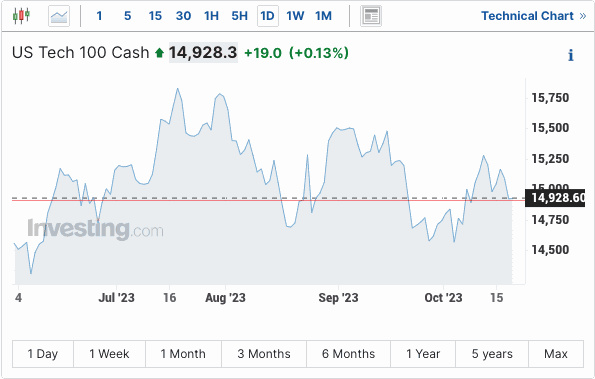The image size is (595, 379).
Task: Click the 4 date label on the time axis
Action: pos(18,298)
